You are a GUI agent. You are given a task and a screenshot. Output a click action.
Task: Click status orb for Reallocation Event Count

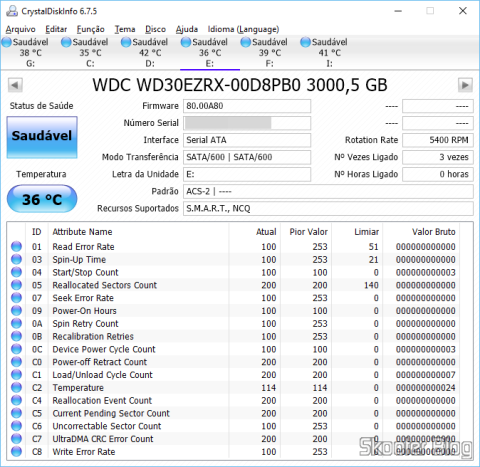coord(16,400)
